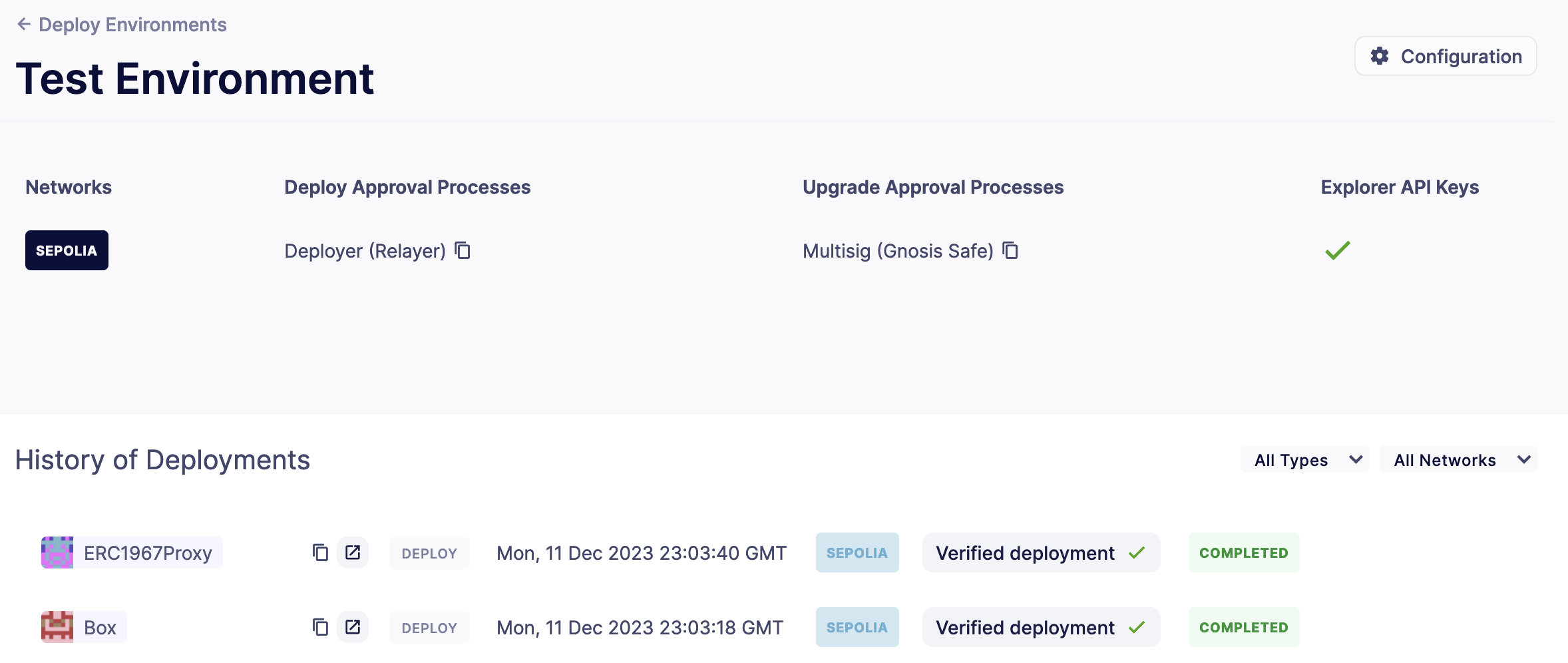
Task: Copy the Deployer (Relayer) approval process address
Action: [x=463, y=250]
